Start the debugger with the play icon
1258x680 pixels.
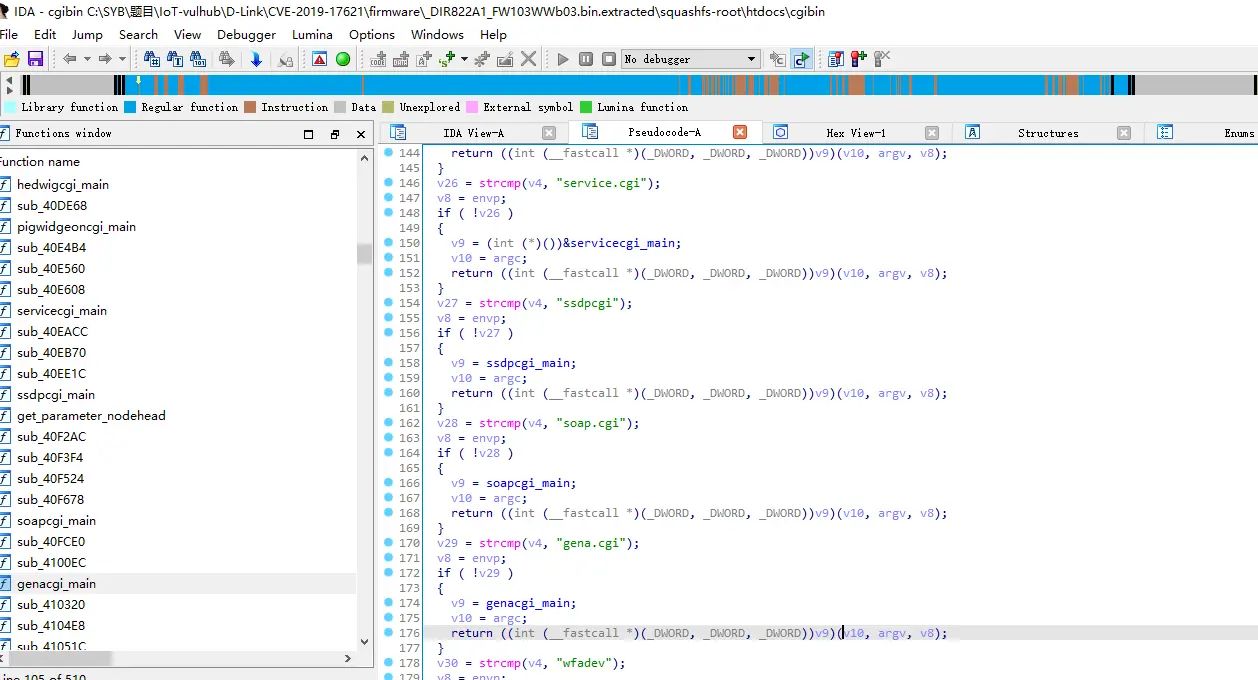562,59
